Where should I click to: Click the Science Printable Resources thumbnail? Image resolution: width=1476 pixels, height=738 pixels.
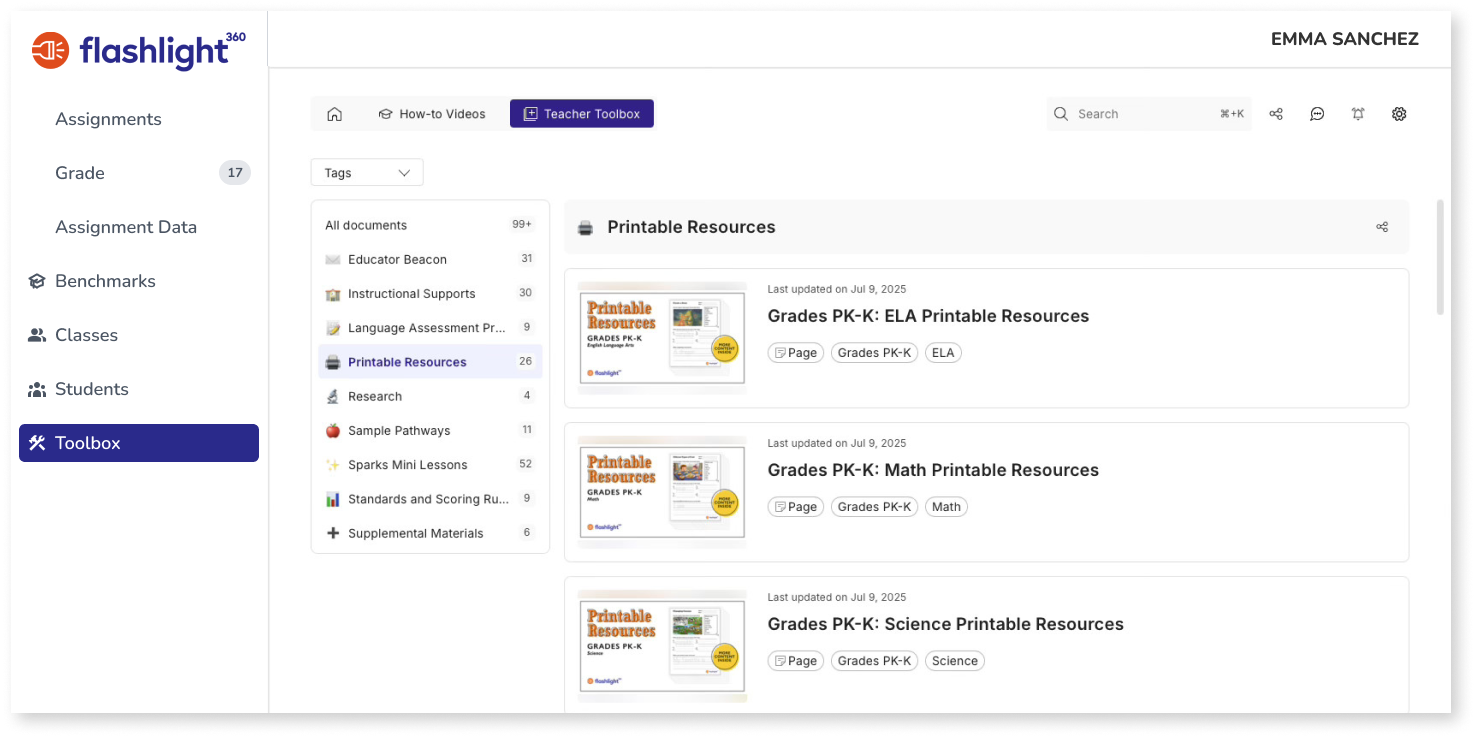coord(662,646)
